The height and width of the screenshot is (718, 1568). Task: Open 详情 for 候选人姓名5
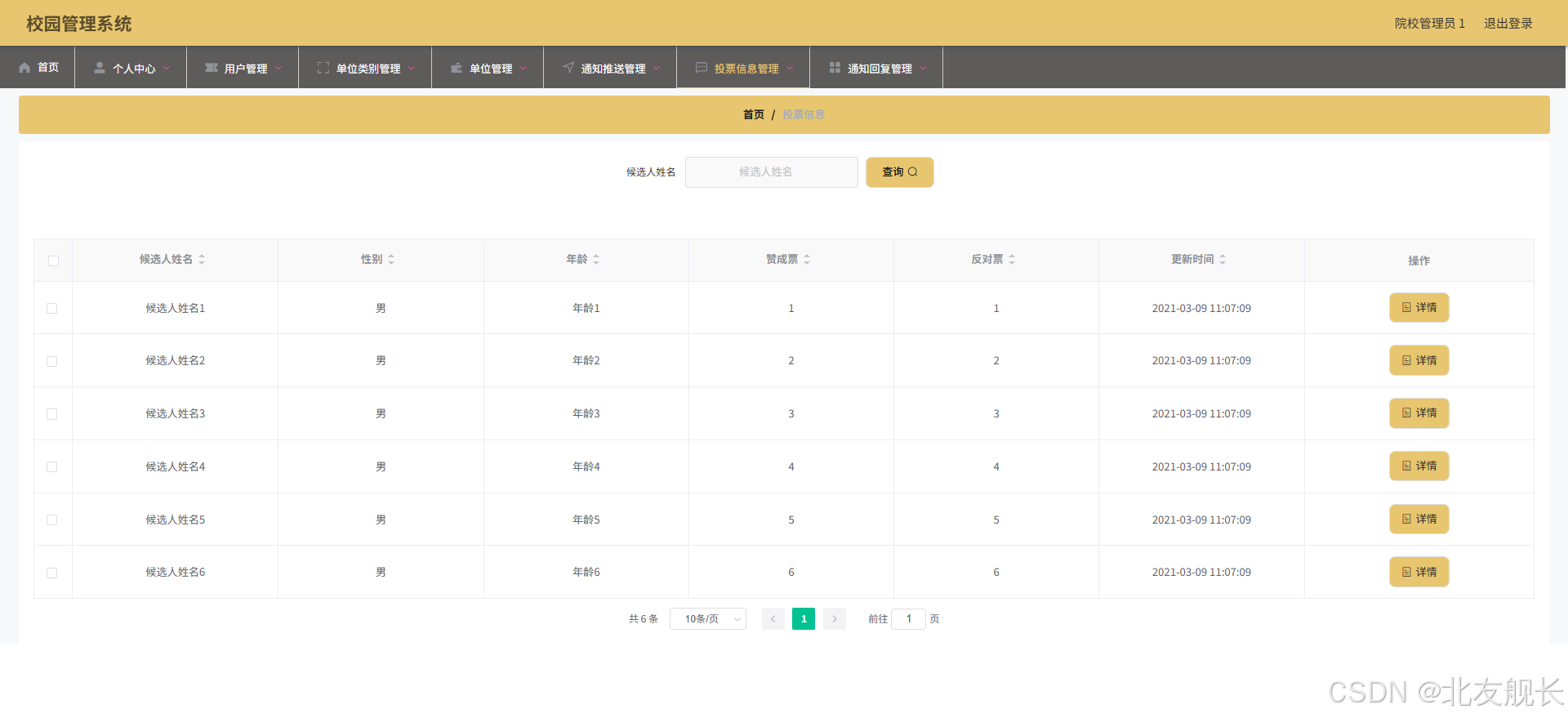[1419, 520]
